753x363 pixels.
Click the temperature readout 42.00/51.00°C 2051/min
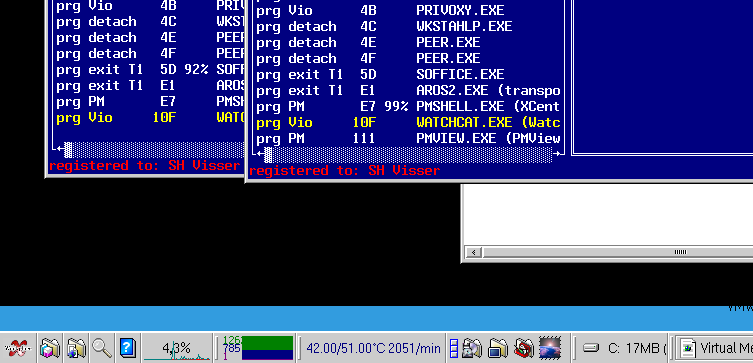(x=373, y=348)
